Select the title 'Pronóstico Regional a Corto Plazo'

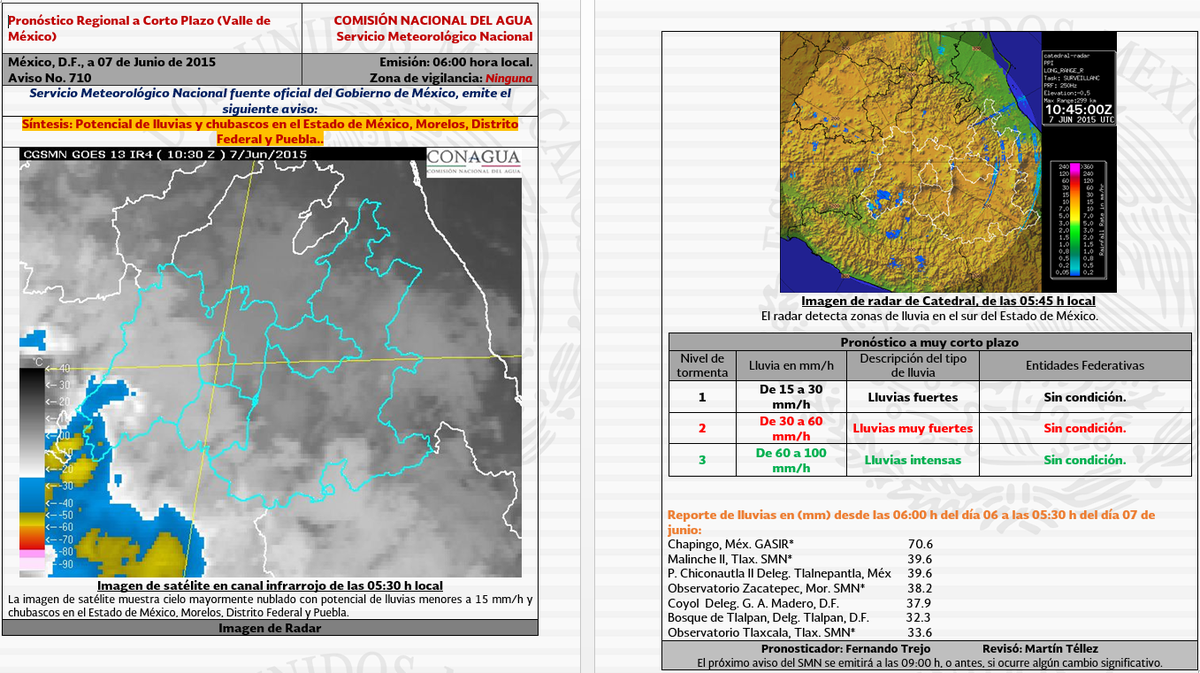click(139, 27)
